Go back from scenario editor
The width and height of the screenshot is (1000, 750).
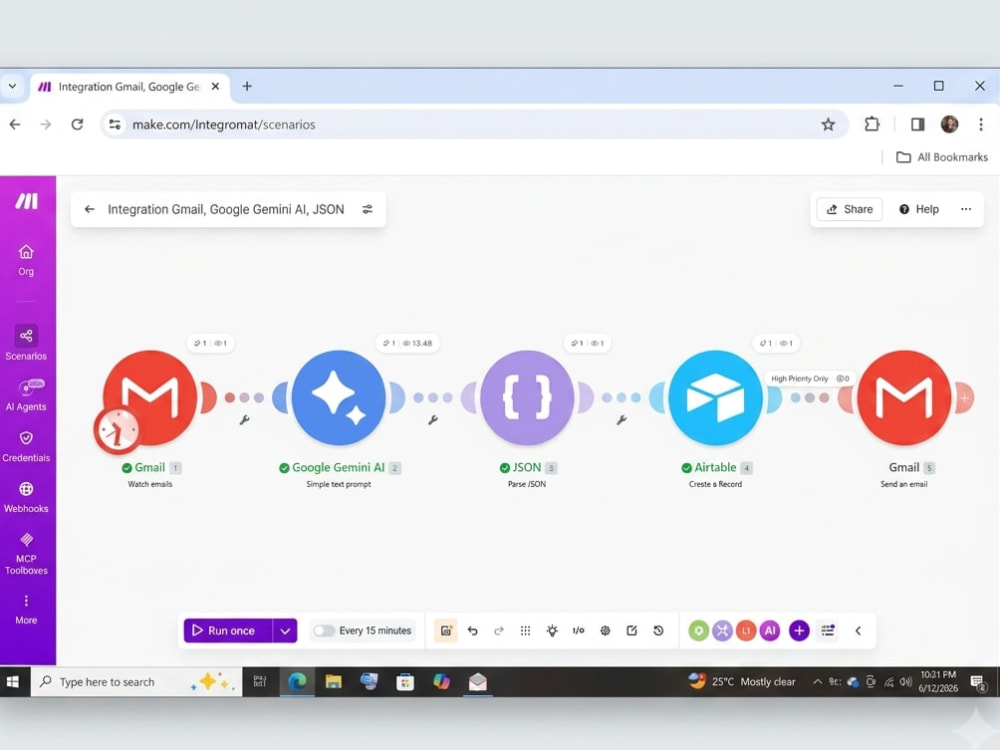click(89, 209)
